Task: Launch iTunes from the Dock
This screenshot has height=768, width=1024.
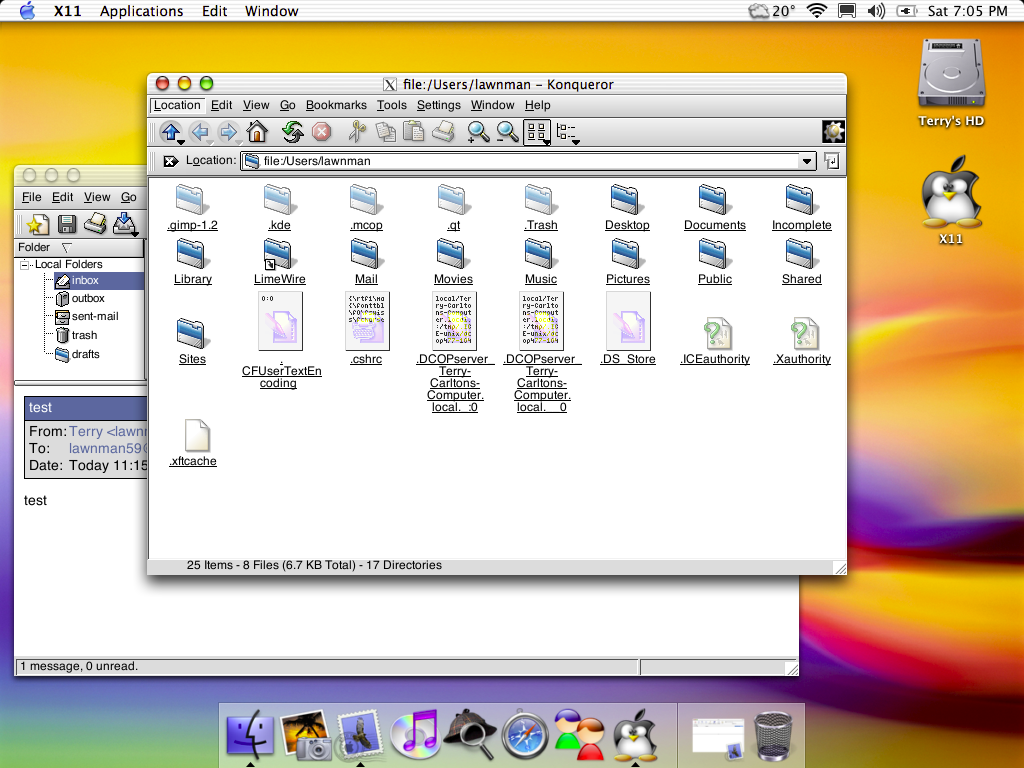Action: (414, 734)
